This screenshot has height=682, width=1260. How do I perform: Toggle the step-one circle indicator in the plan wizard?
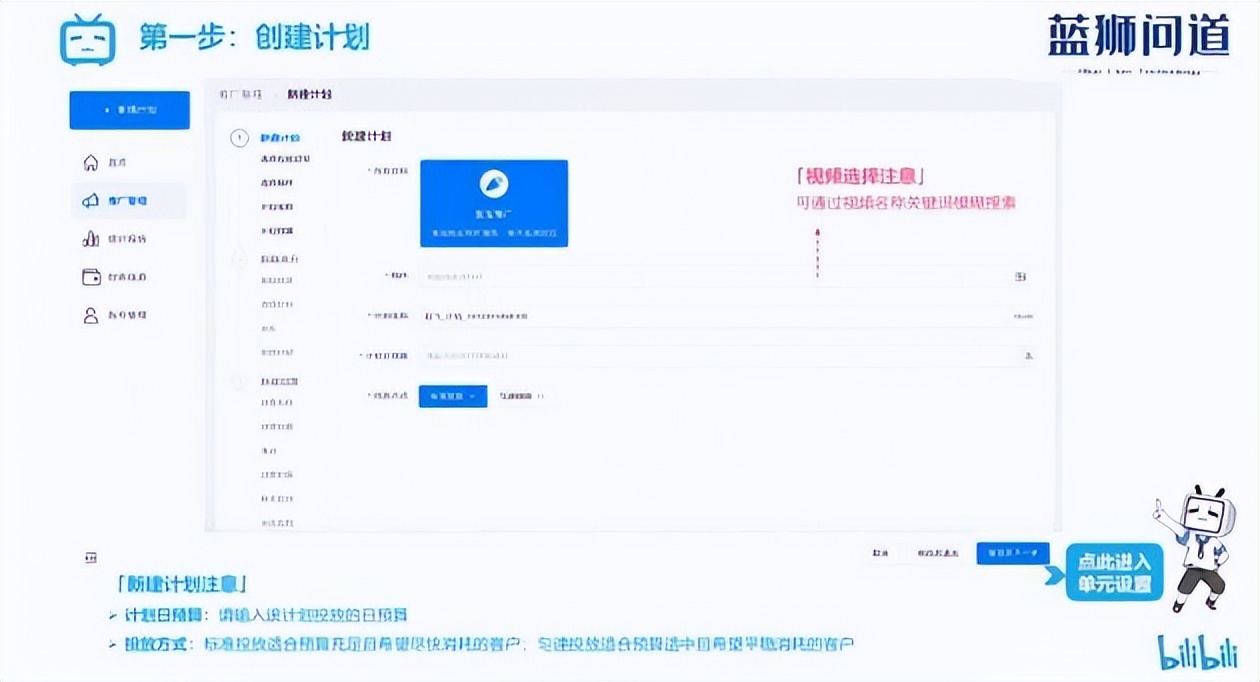point(240,138)
